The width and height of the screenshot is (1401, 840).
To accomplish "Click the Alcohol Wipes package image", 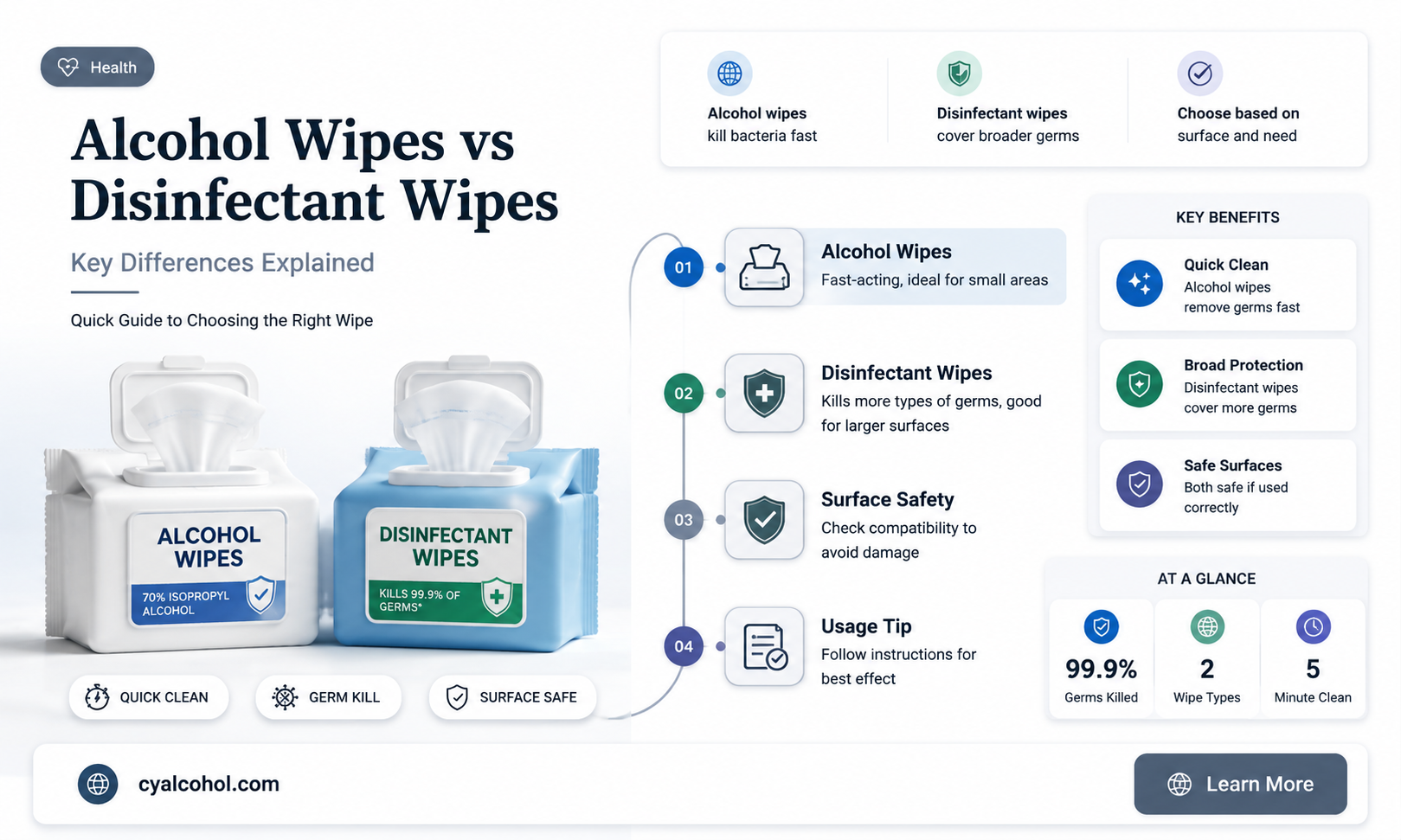I will [183, 507].
